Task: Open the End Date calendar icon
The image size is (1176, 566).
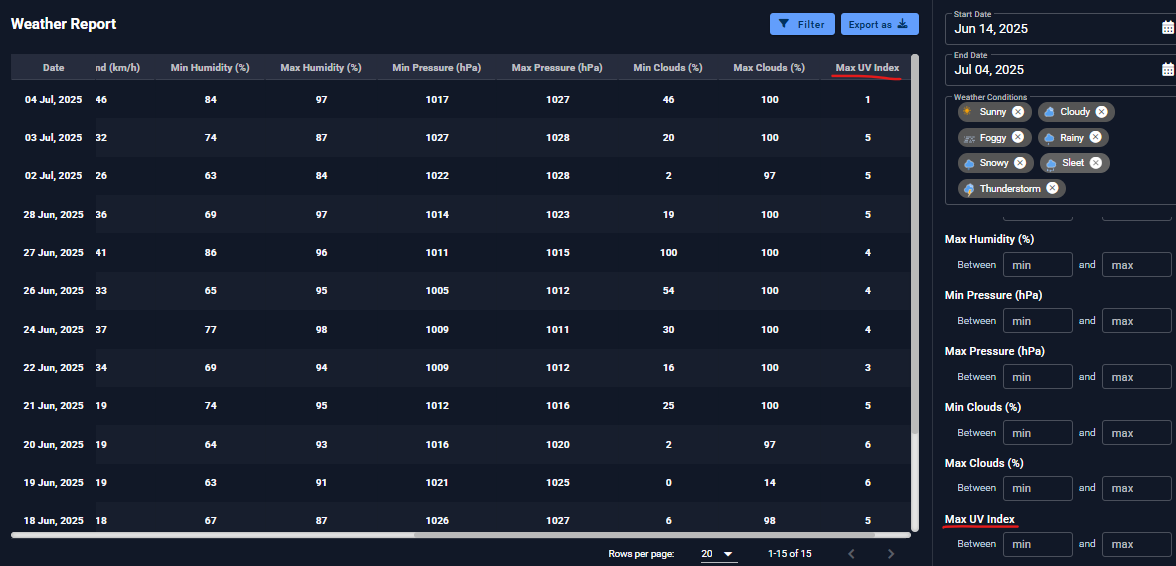Action: tap(1168, 70)
